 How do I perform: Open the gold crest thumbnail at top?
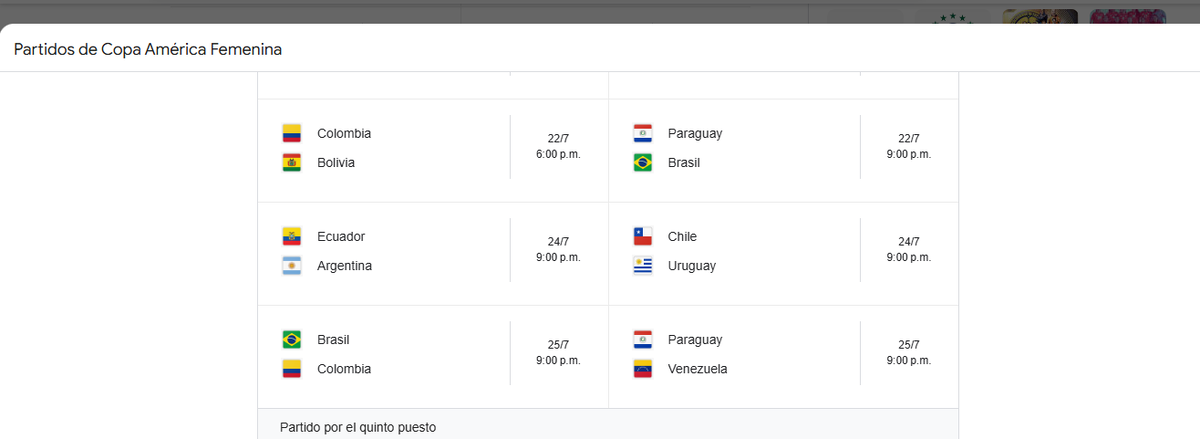coord(1040,17)
